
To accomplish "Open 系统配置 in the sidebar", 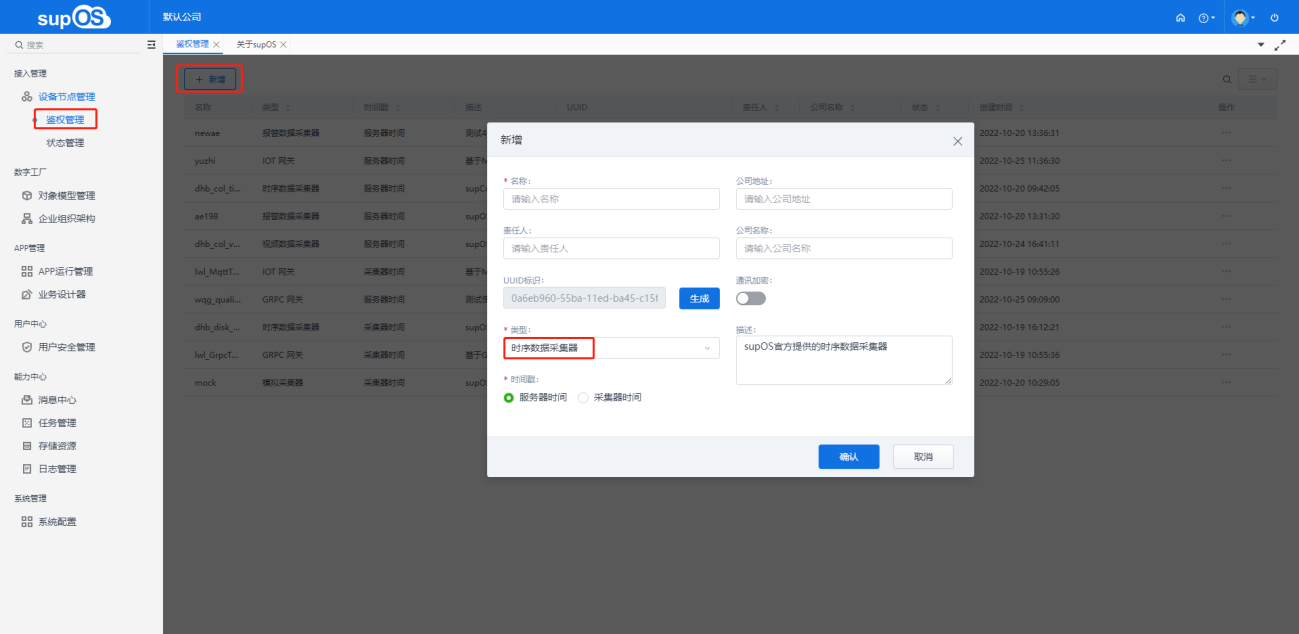I will (x=57, y=522).
